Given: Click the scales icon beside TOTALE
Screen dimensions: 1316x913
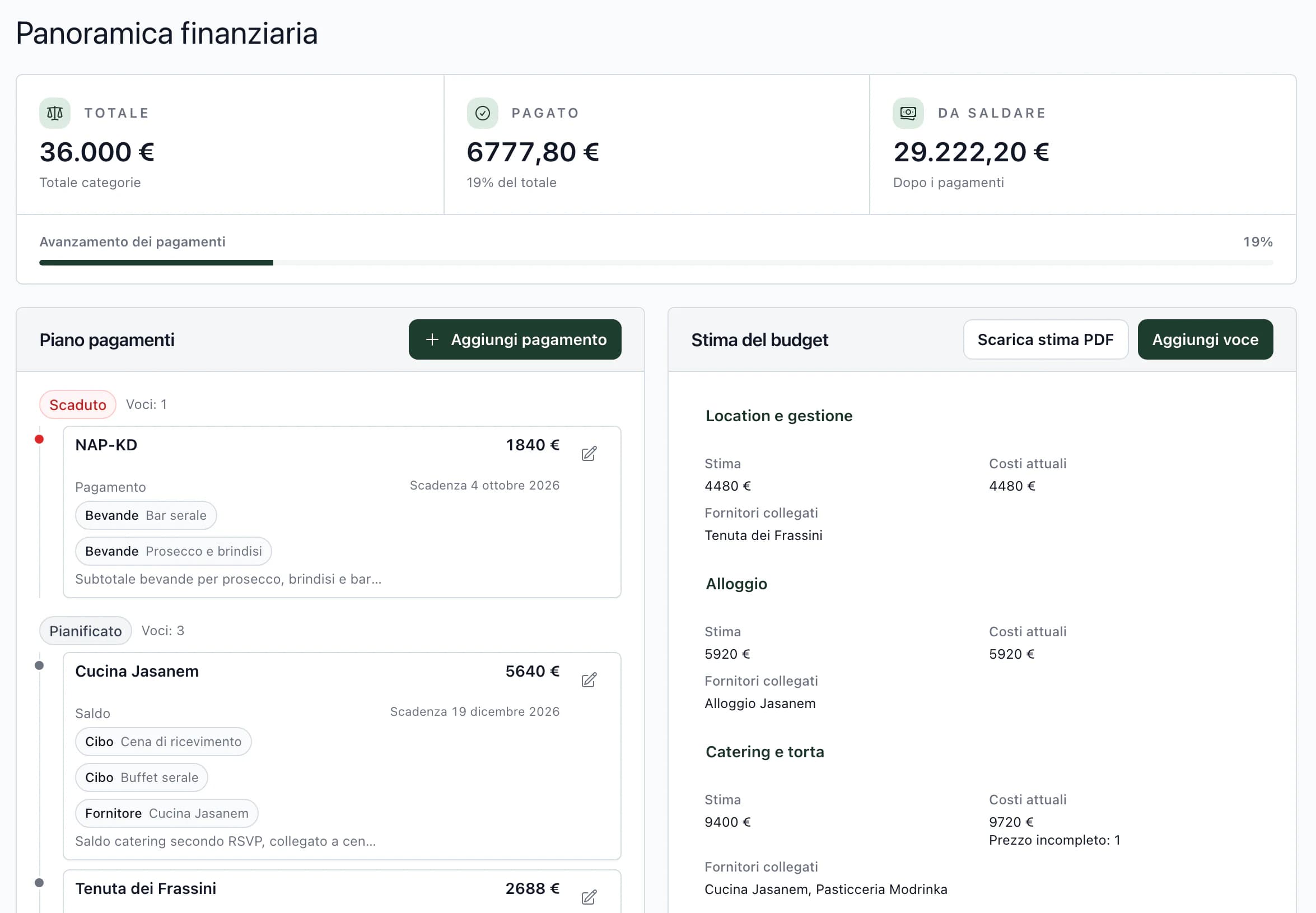Looking at the screenshot, I should pyautogui.click(x=55, y=113).
